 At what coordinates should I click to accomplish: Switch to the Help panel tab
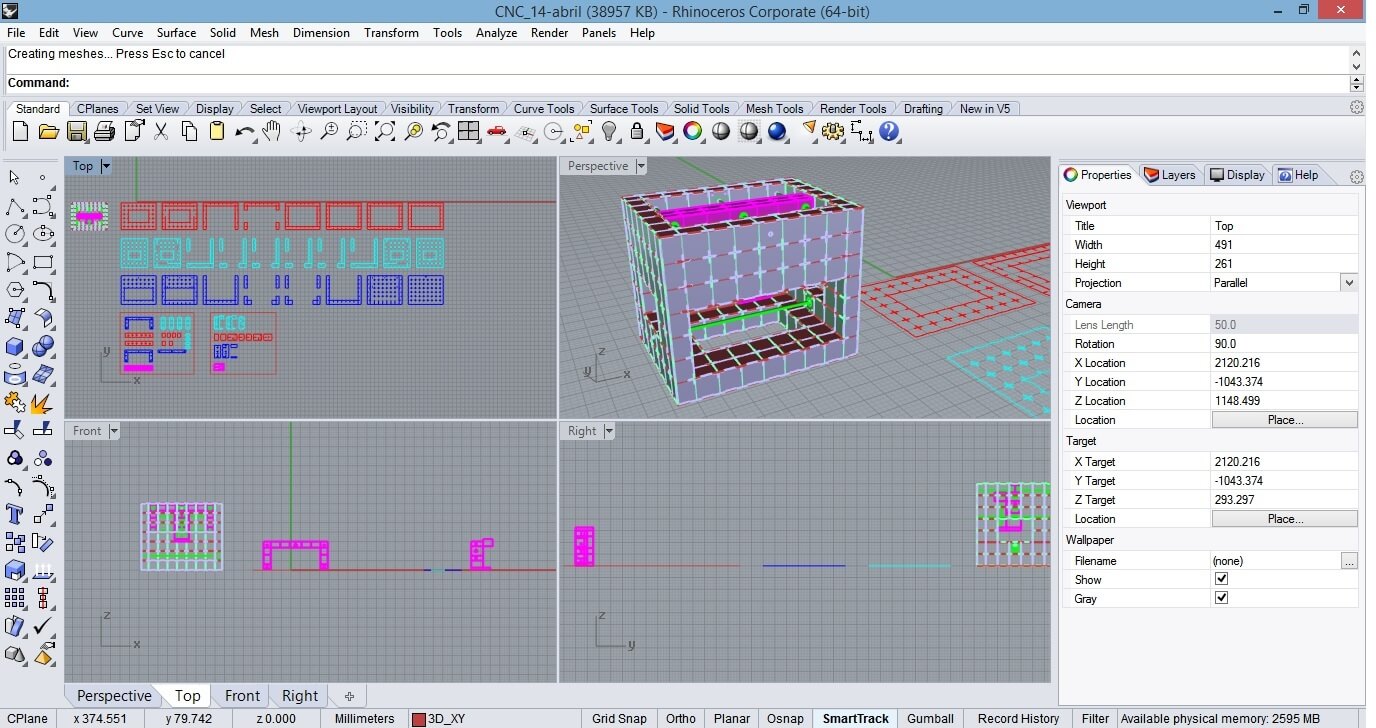click(x=1299, y=175)
